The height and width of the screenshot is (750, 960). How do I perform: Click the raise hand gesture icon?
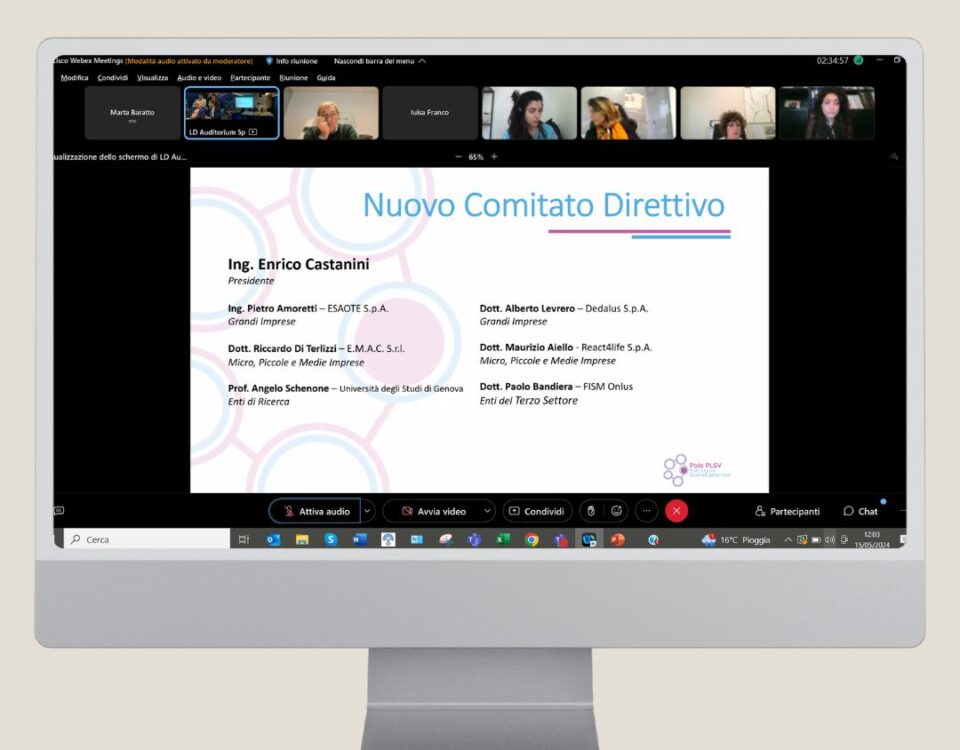click(591, 511)
